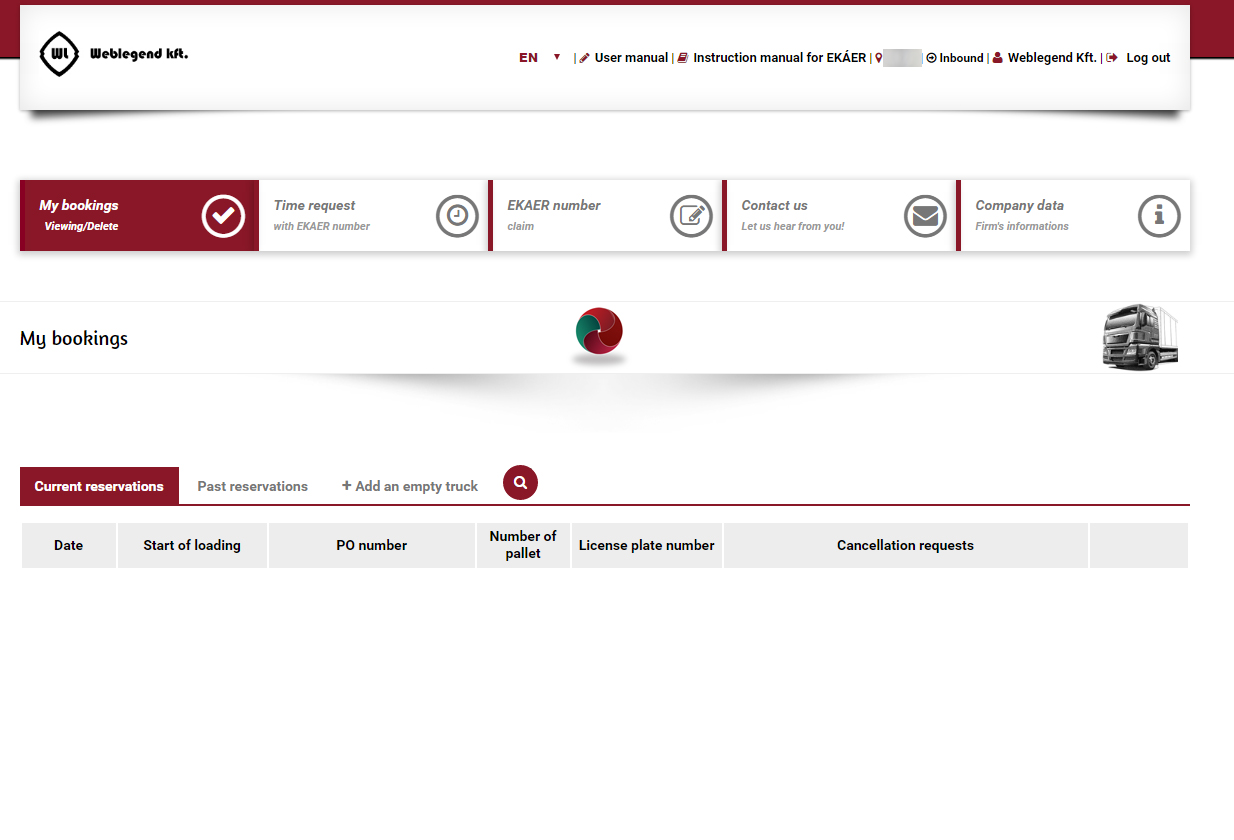1234x840 pixels.
Task: Click the truck image
Action: pyautogui.click(x=1140, y=339)
